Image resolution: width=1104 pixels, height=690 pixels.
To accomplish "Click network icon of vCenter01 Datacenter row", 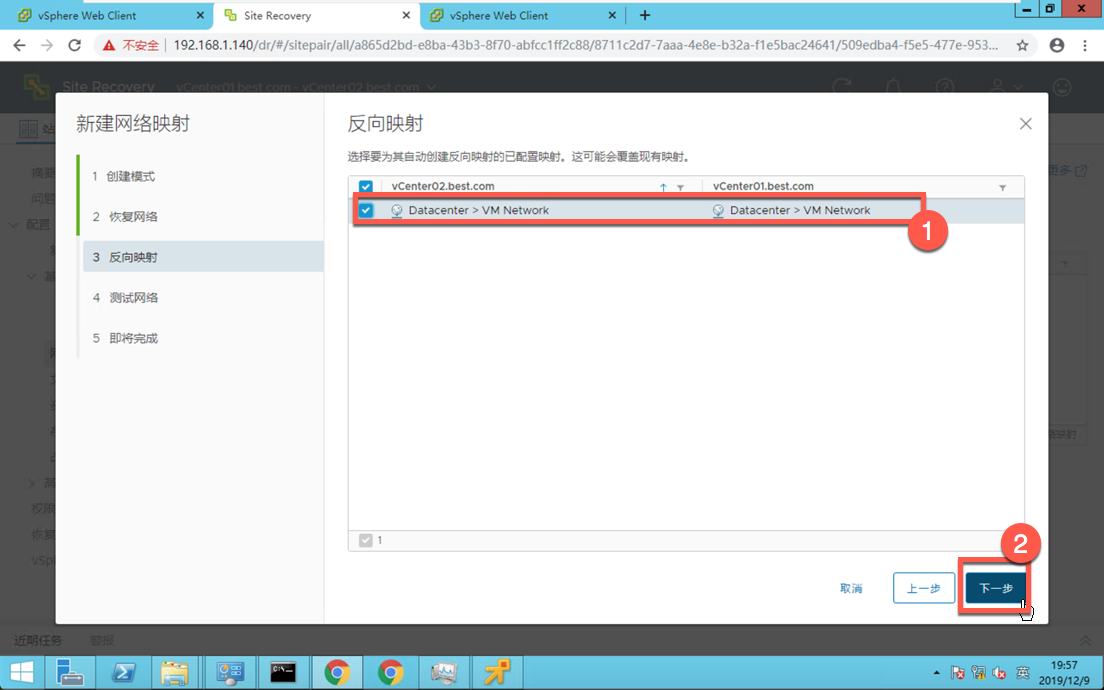I will pos(718,211).
